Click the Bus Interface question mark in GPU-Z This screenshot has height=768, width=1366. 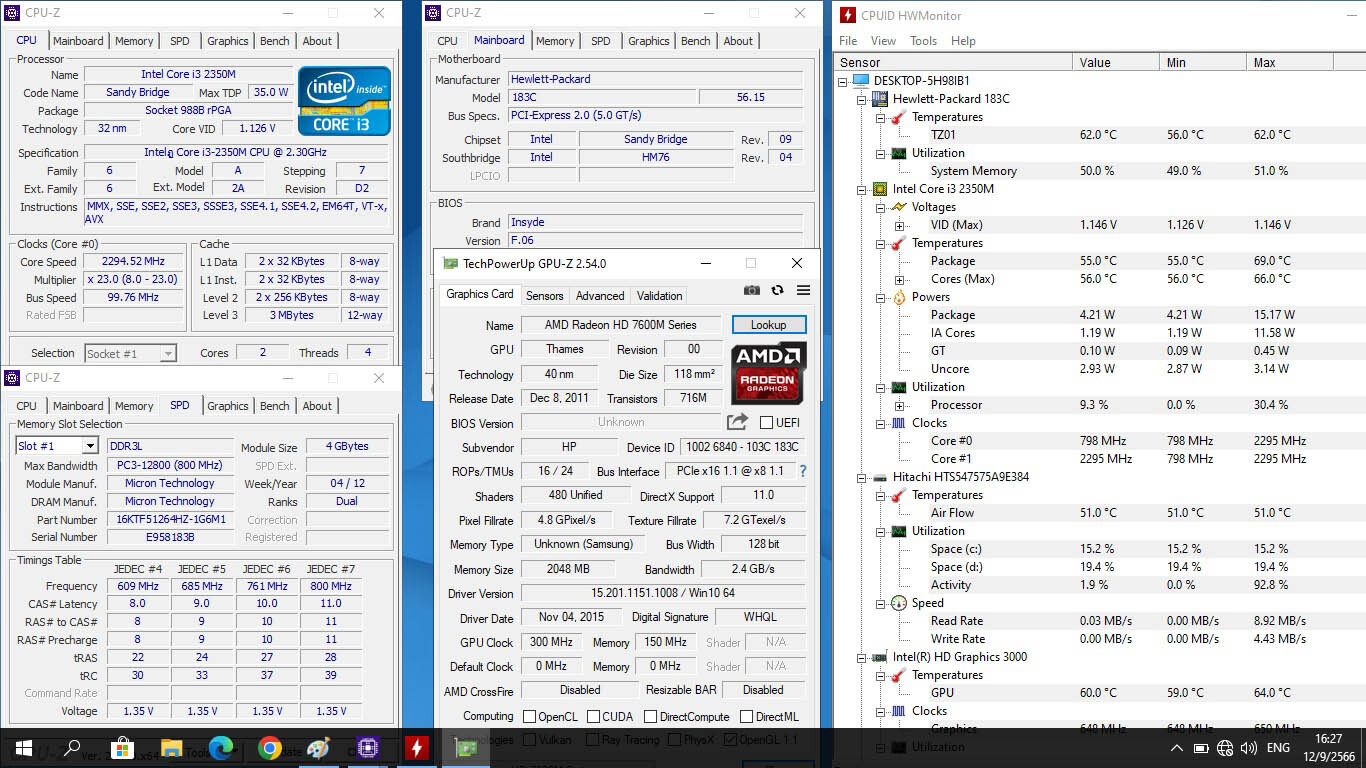coord(802,471)
